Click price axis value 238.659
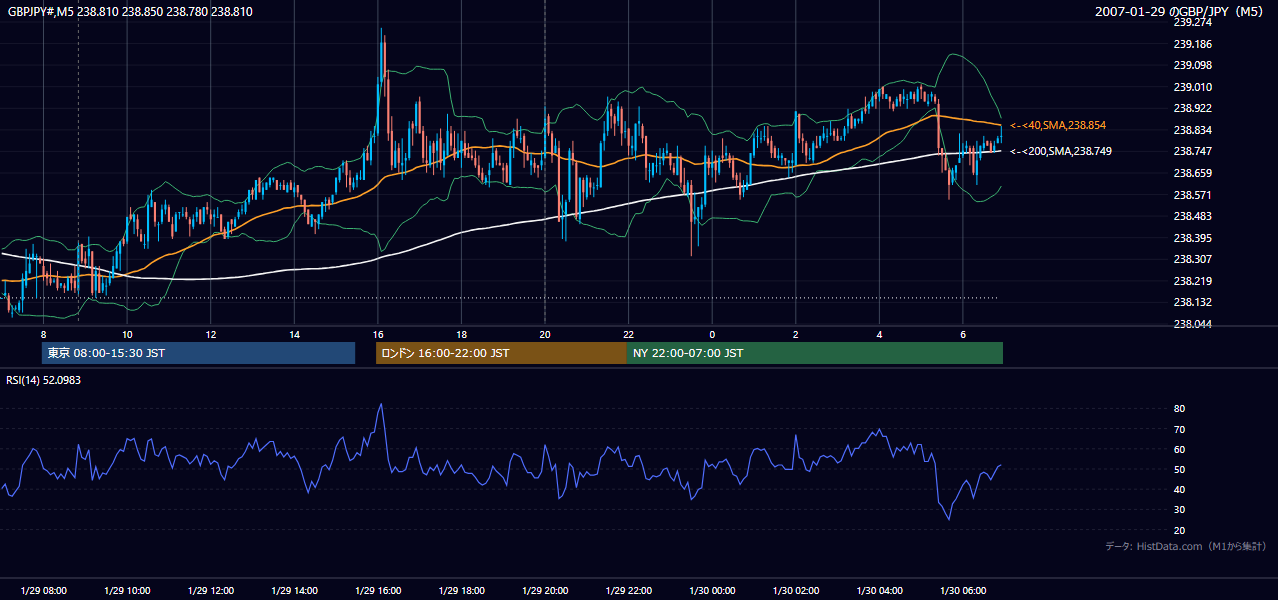The width and height of the screenshot is (1278, 600). 1192,173
